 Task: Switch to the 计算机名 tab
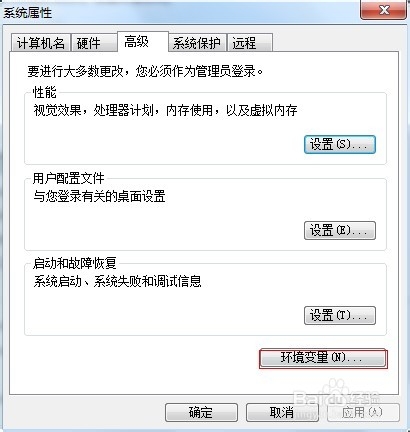(41, 43)
